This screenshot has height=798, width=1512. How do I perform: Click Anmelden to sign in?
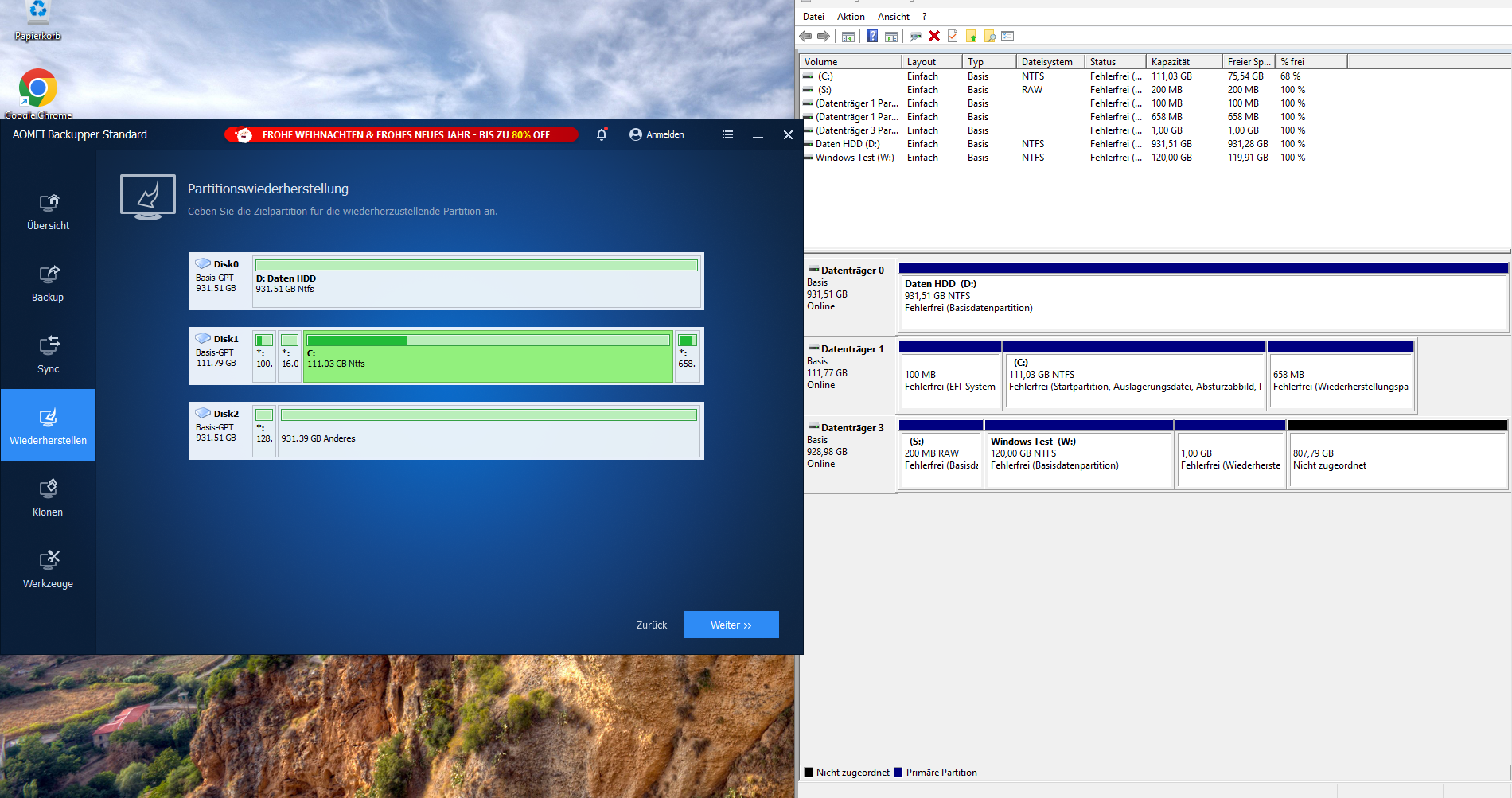(x=657, y=134)
